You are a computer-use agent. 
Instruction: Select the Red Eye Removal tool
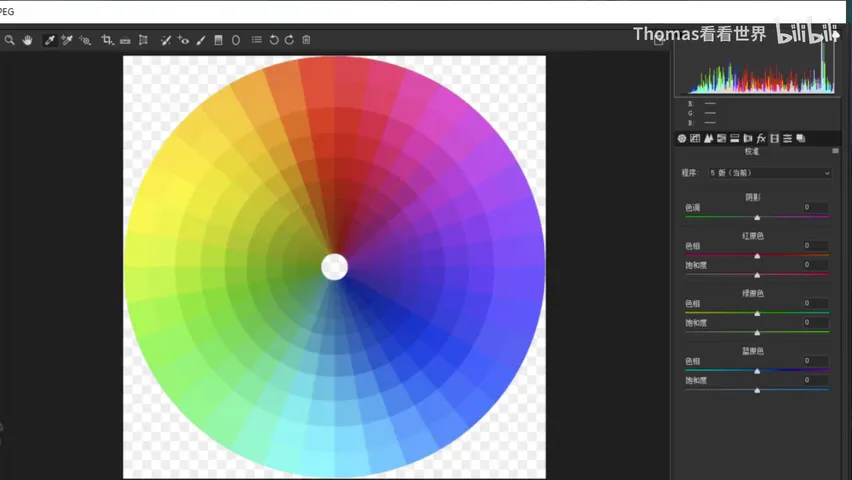183,40
